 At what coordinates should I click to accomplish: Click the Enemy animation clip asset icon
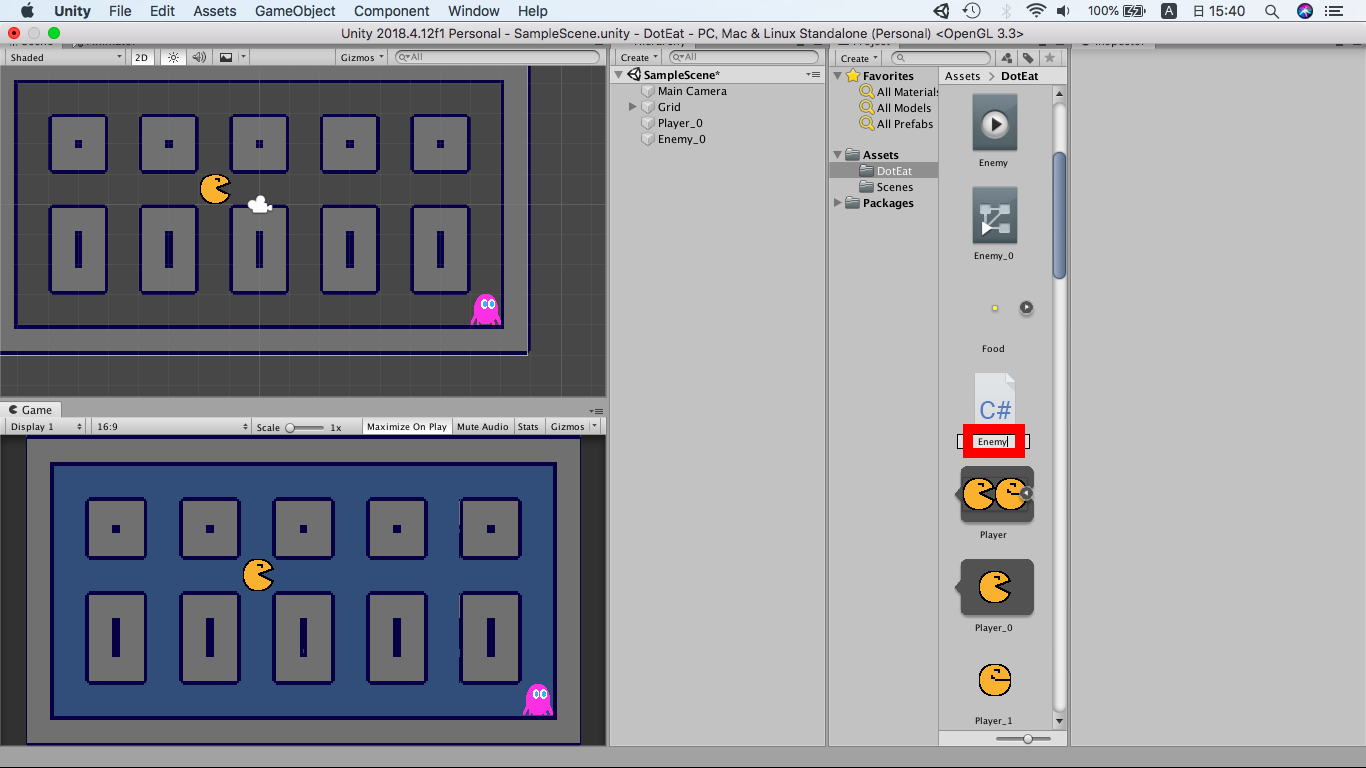pos(994,124)
